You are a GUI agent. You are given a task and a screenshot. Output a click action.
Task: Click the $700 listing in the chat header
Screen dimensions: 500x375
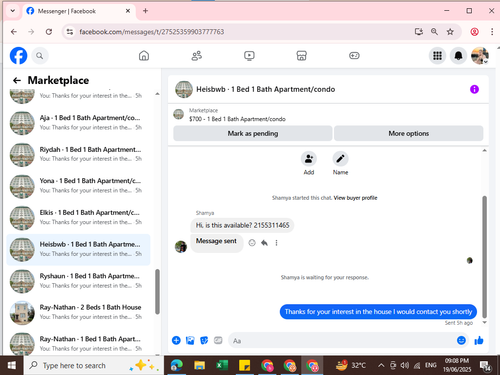(x=237, y=119)
